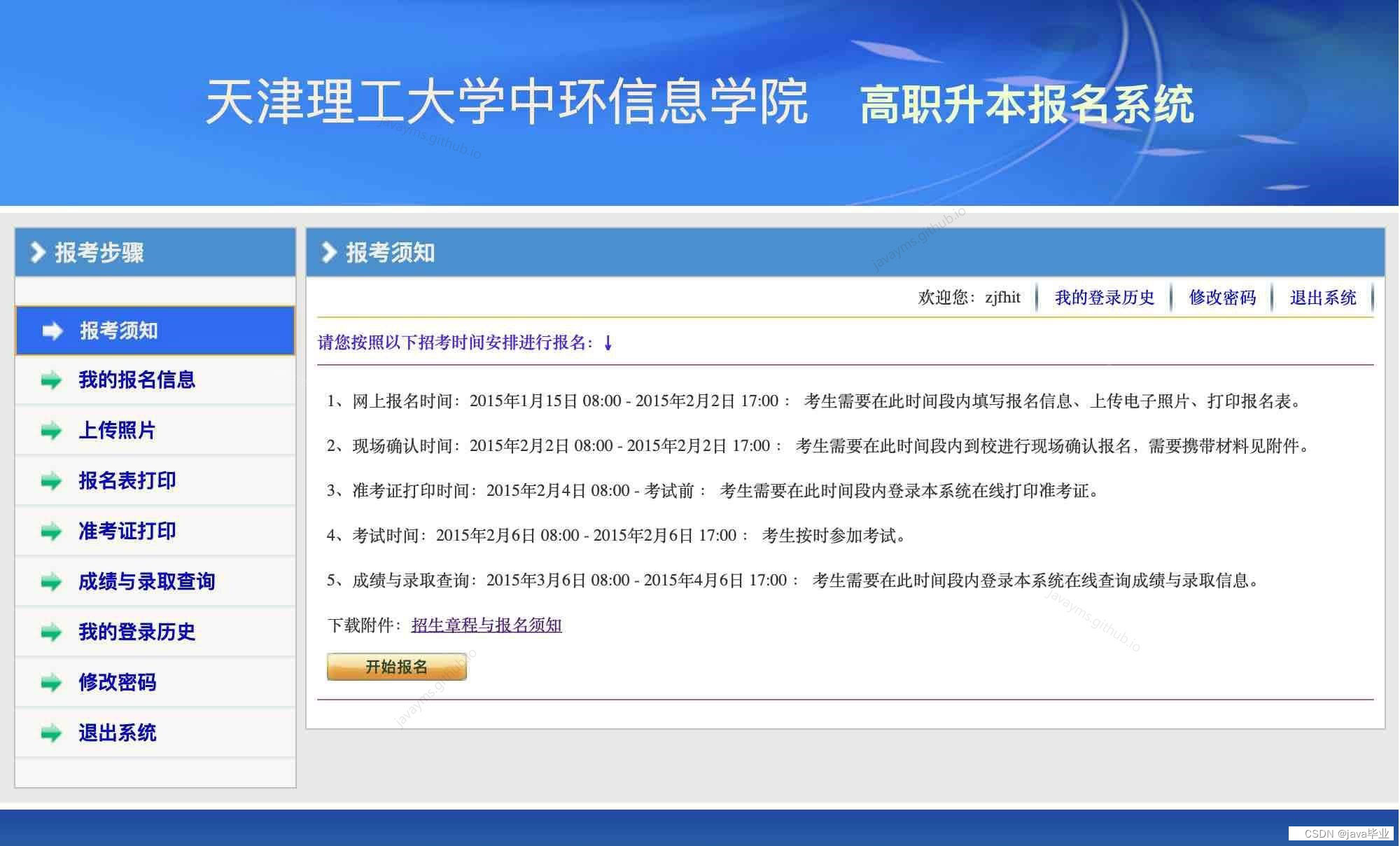This screenshot has height=846, width=1400.
Task: Download the 招生章程与报名须知 attachment
Action: click(x=486, y=625)
